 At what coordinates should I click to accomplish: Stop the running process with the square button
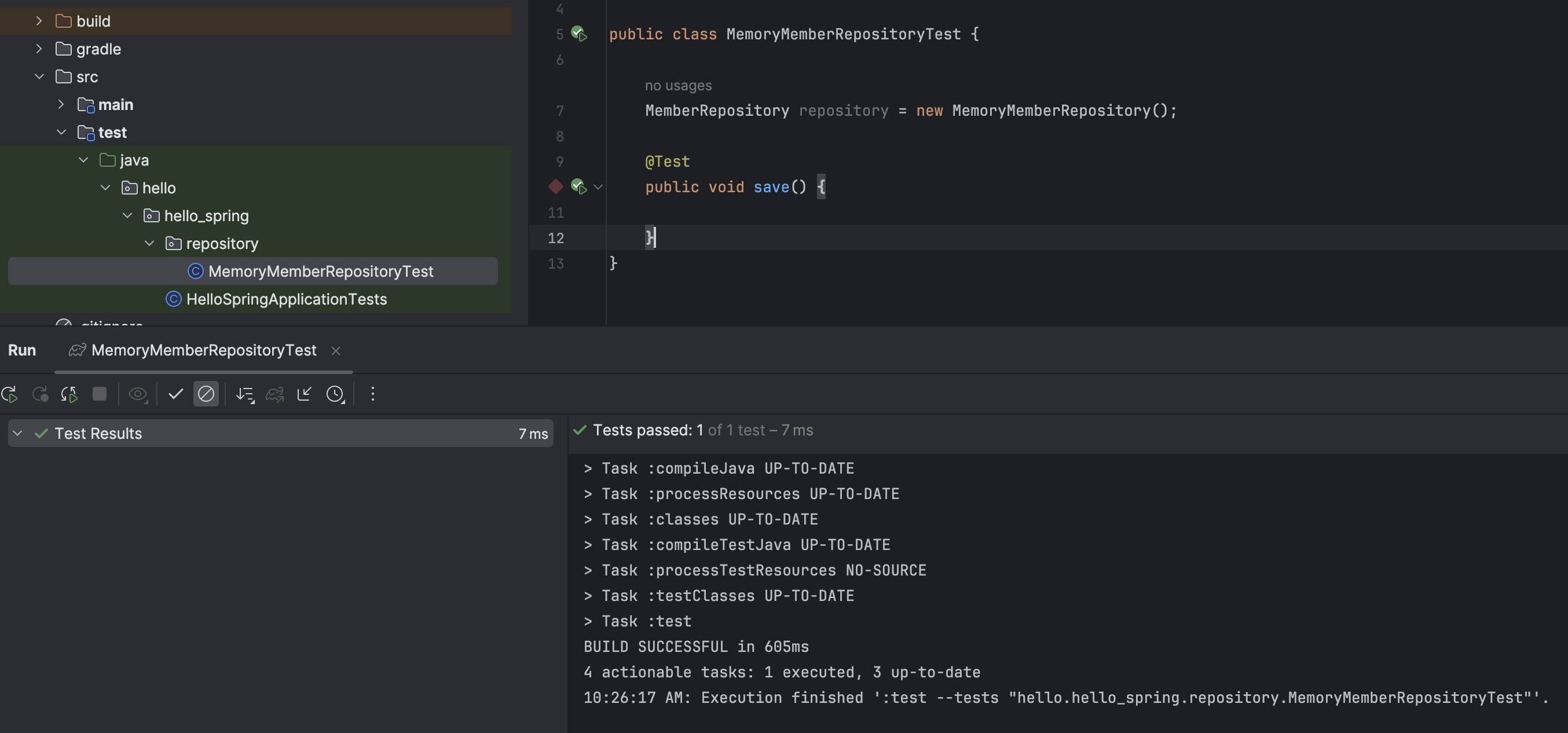(x=99, y=394)
